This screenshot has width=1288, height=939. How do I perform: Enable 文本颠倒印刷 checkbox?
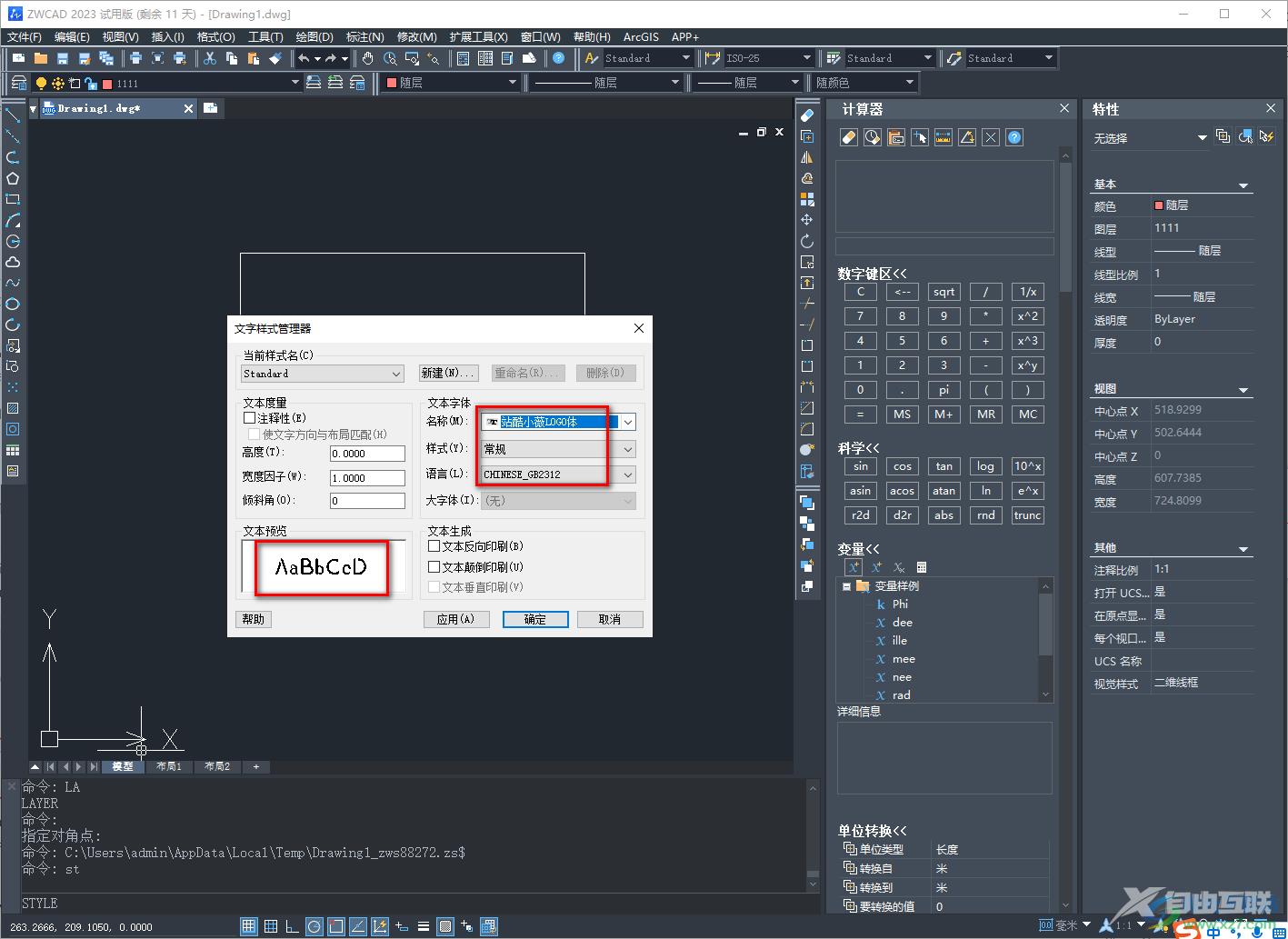tap(434, 566)
